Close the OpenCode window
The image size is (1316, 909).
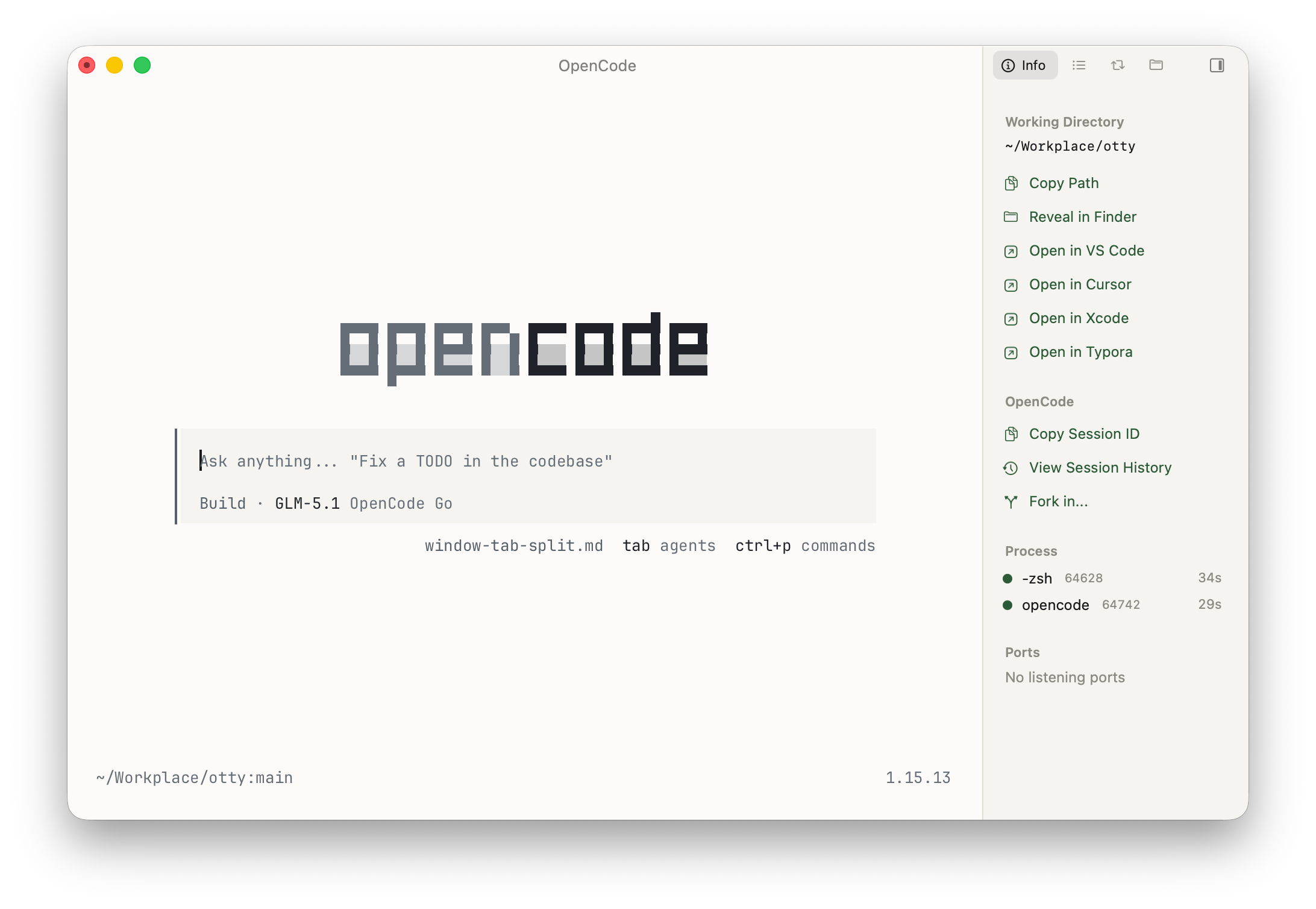click(87, 65)
